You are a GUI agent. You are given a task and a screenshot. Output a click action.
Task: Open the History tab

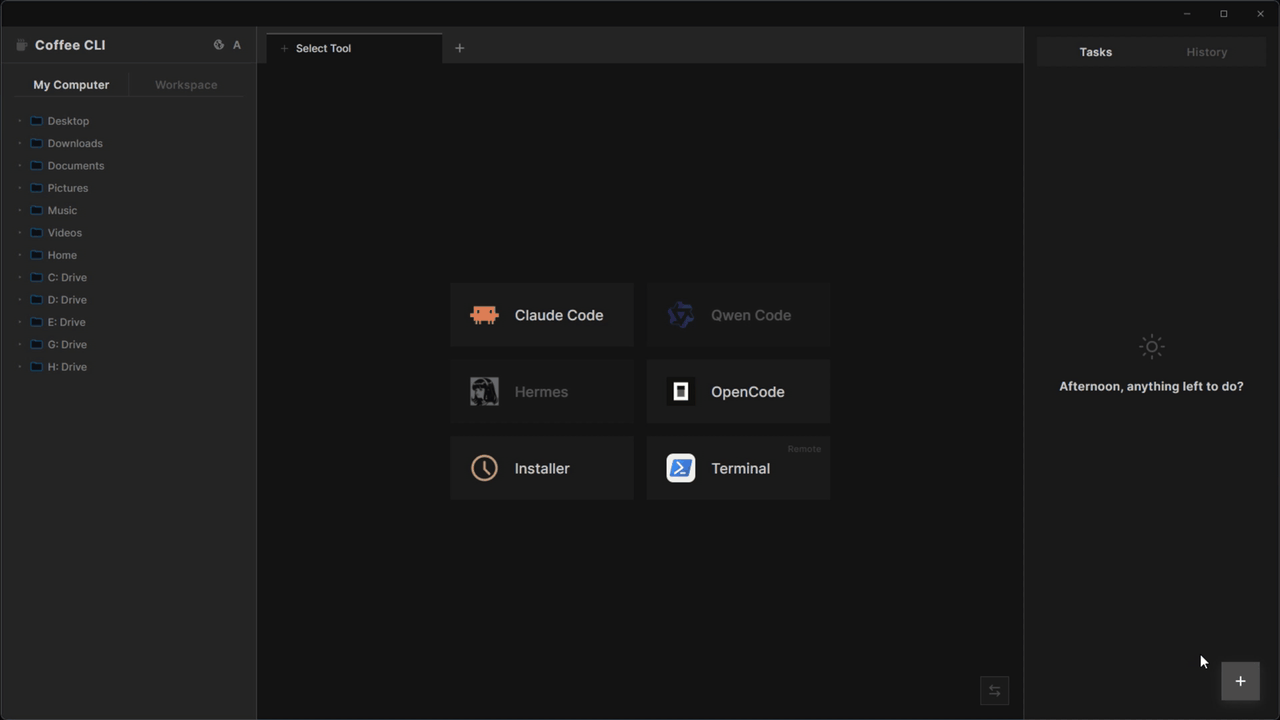pos(1207,52)
